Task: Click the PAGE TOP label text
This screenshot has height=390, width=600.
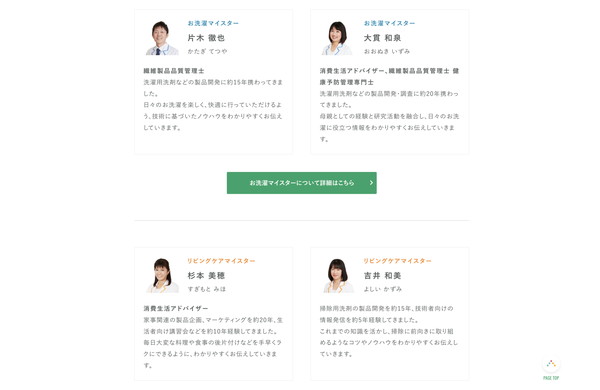Action: 551,378
